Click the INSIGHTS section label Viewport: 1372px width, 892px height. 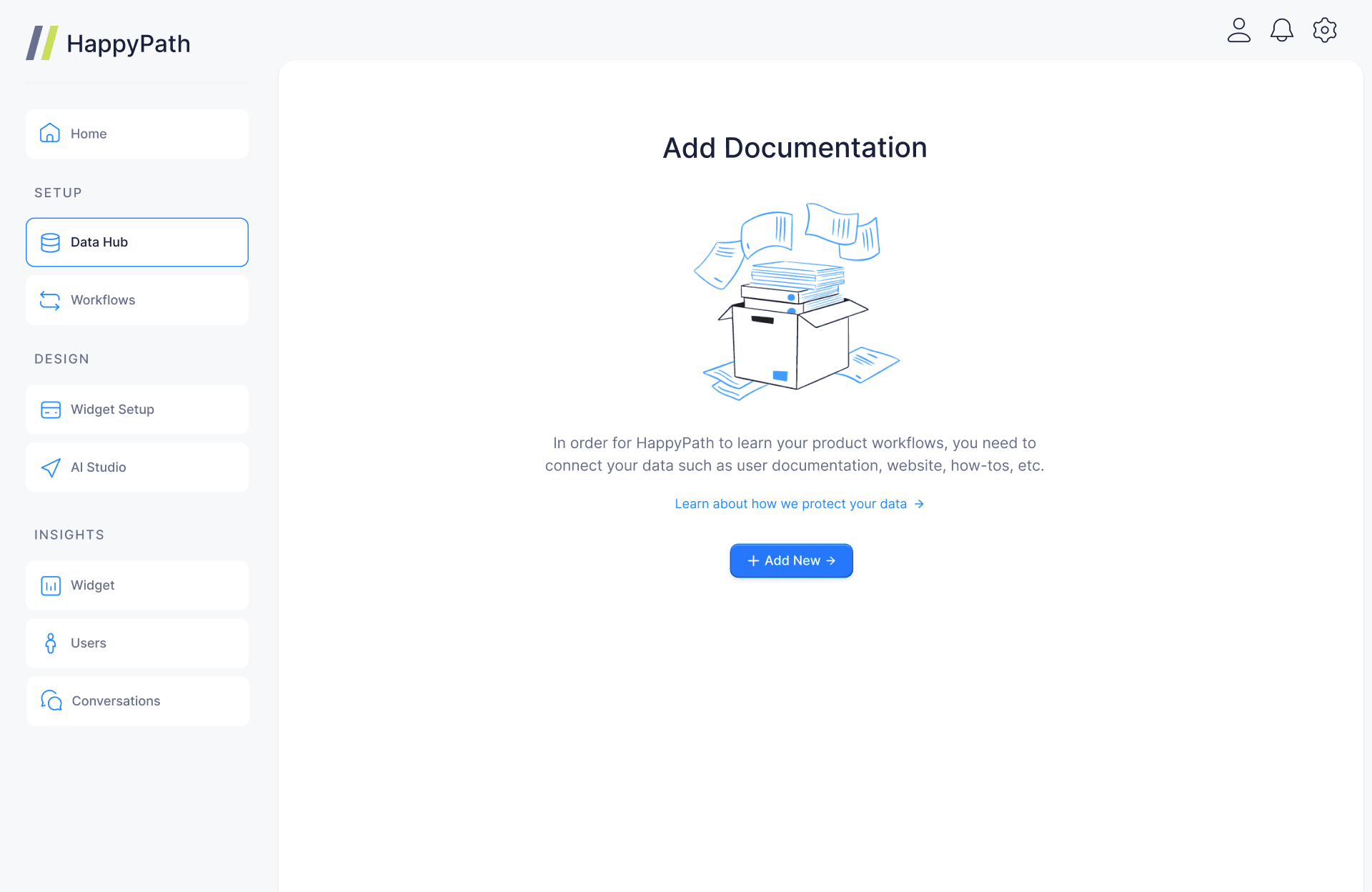[69, 535]
